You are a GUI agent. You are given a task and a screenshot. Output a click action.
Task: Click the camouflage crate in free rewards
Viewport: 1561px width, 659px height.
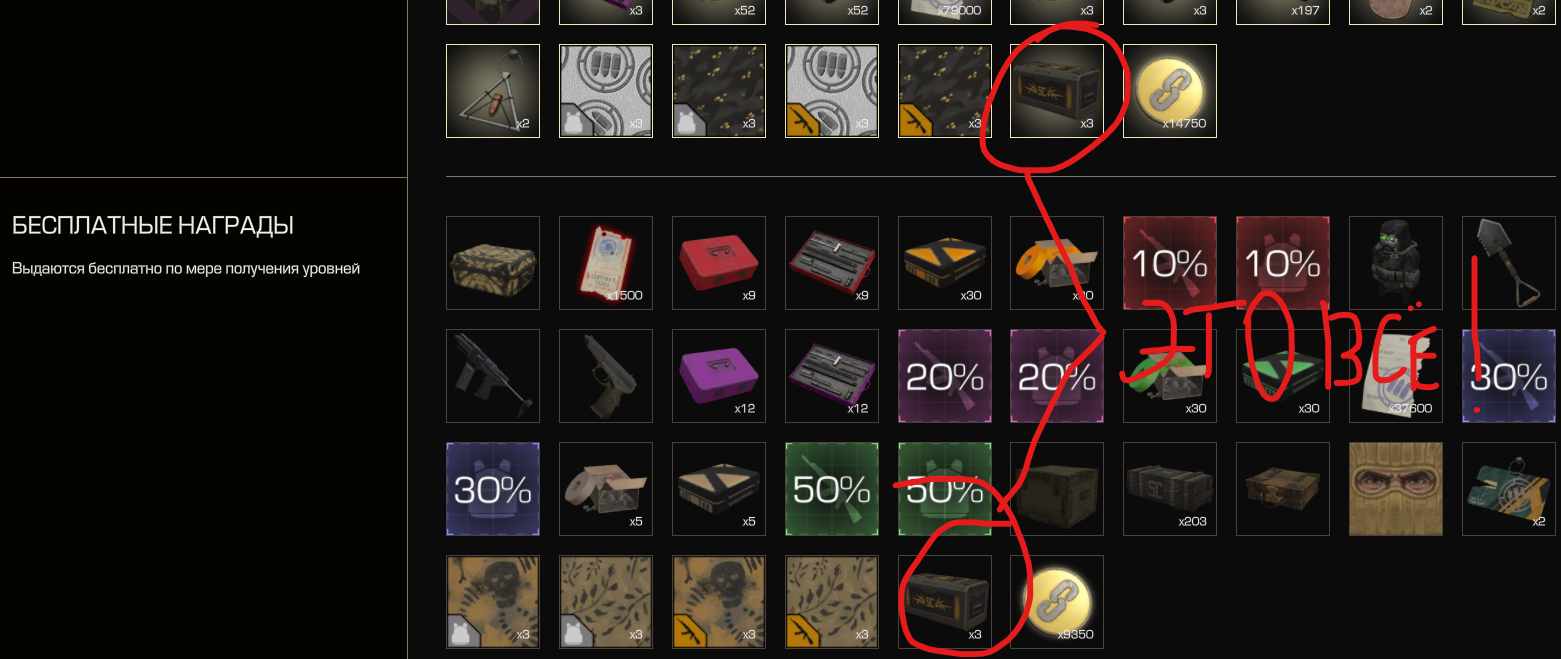(x=493, y=263)
